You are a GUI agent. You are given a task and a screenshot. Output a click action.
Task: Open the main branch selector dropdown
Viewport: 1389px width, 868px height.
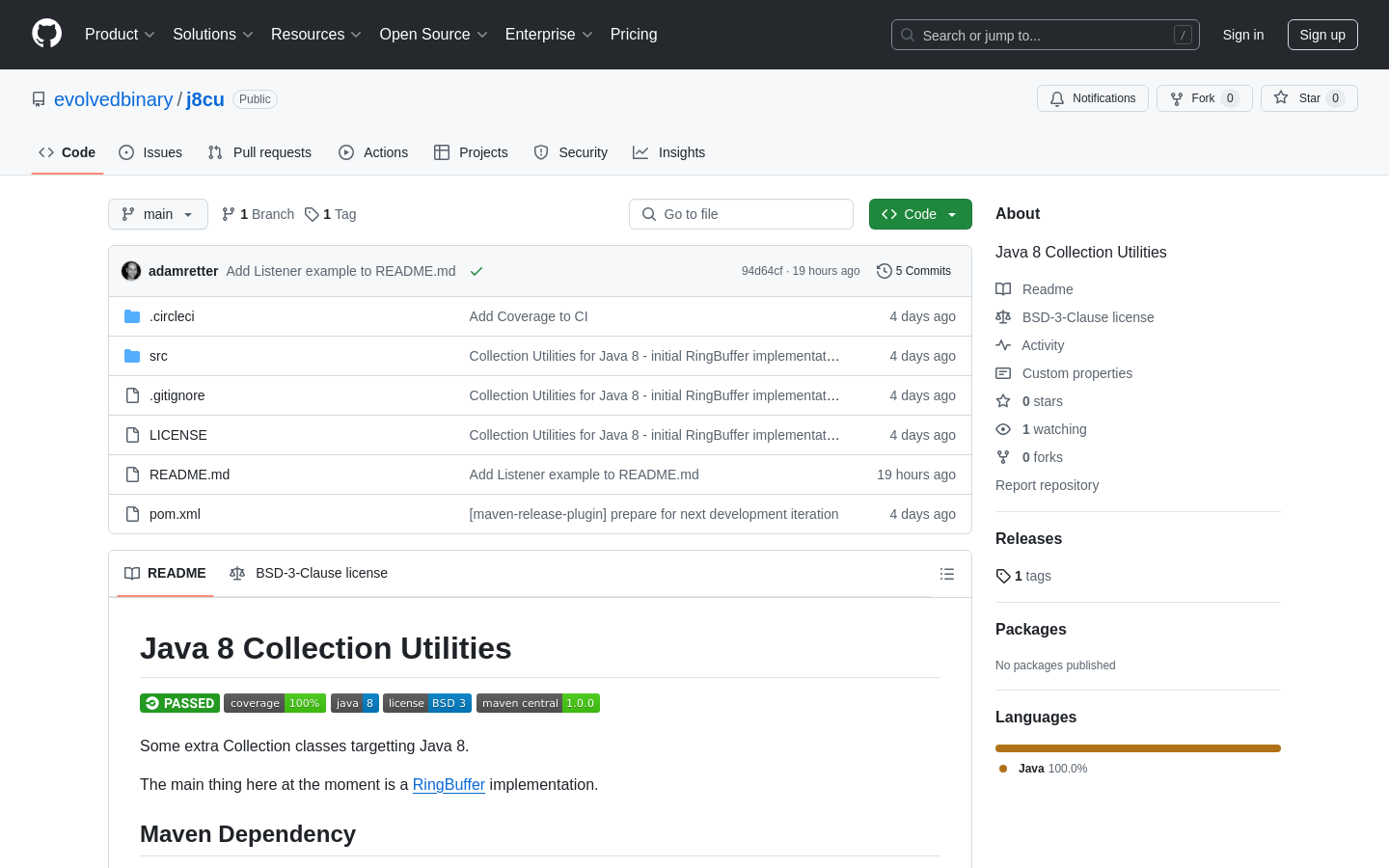point(158,214)
